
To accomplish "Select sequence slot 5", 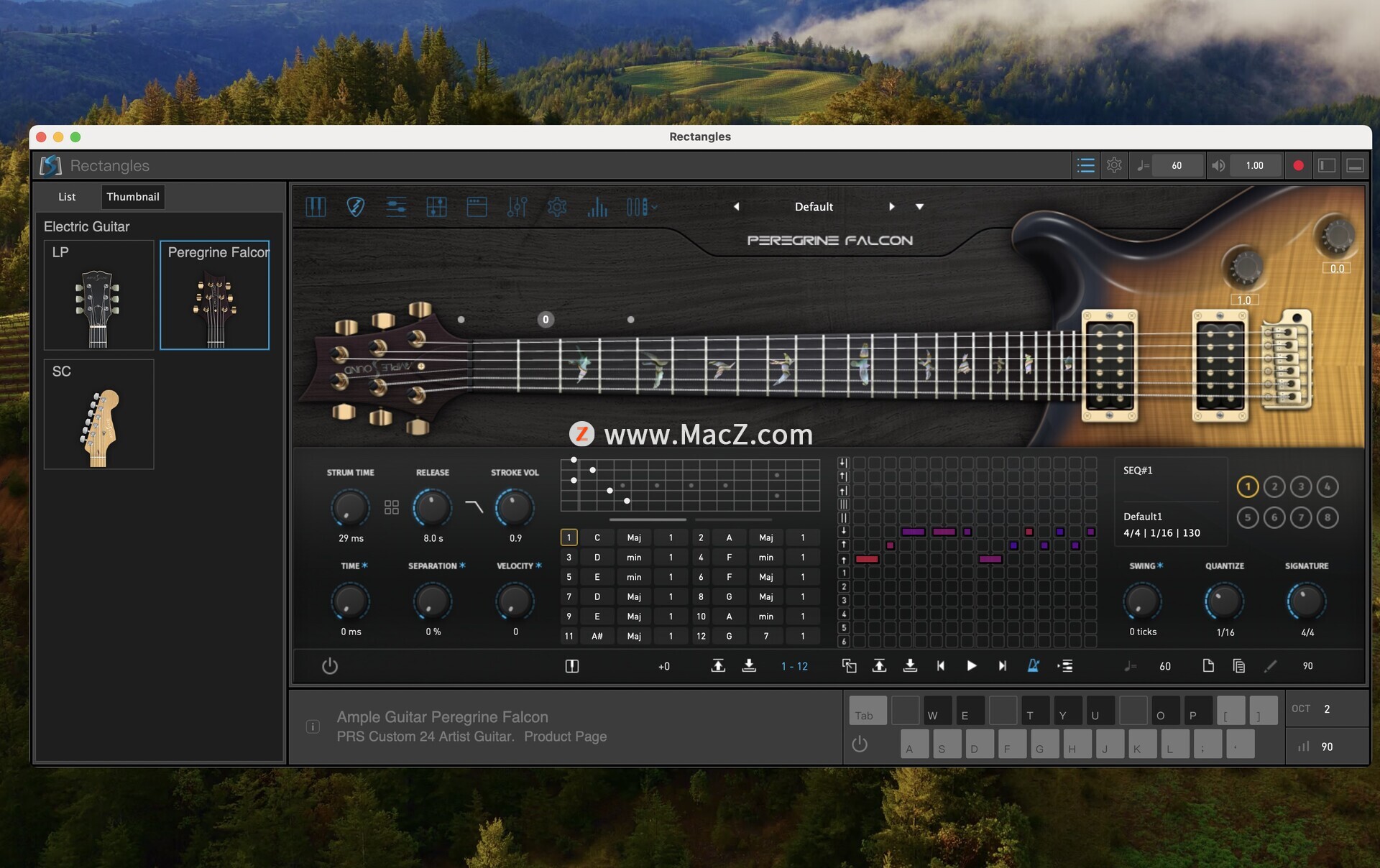I will pyautogui.click(x=1248, y=517).
